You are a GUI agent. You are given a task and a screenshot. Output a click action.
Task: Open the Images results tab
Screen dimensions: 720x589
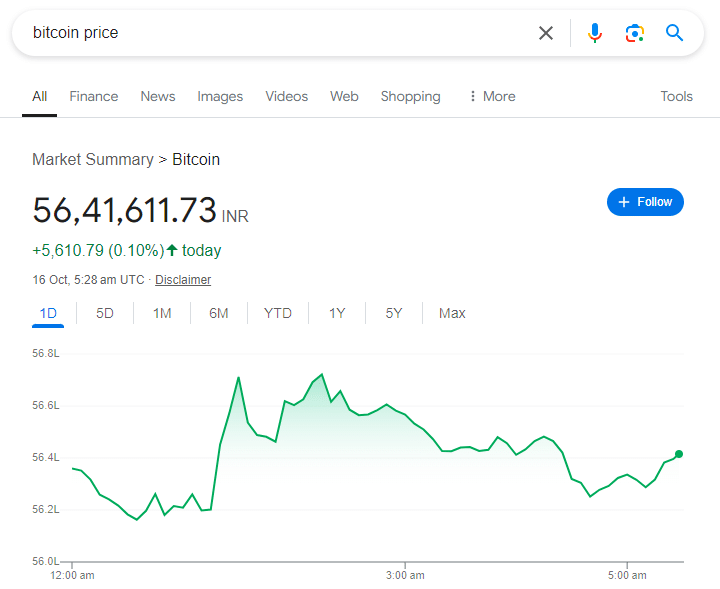(x=220, y=96)
